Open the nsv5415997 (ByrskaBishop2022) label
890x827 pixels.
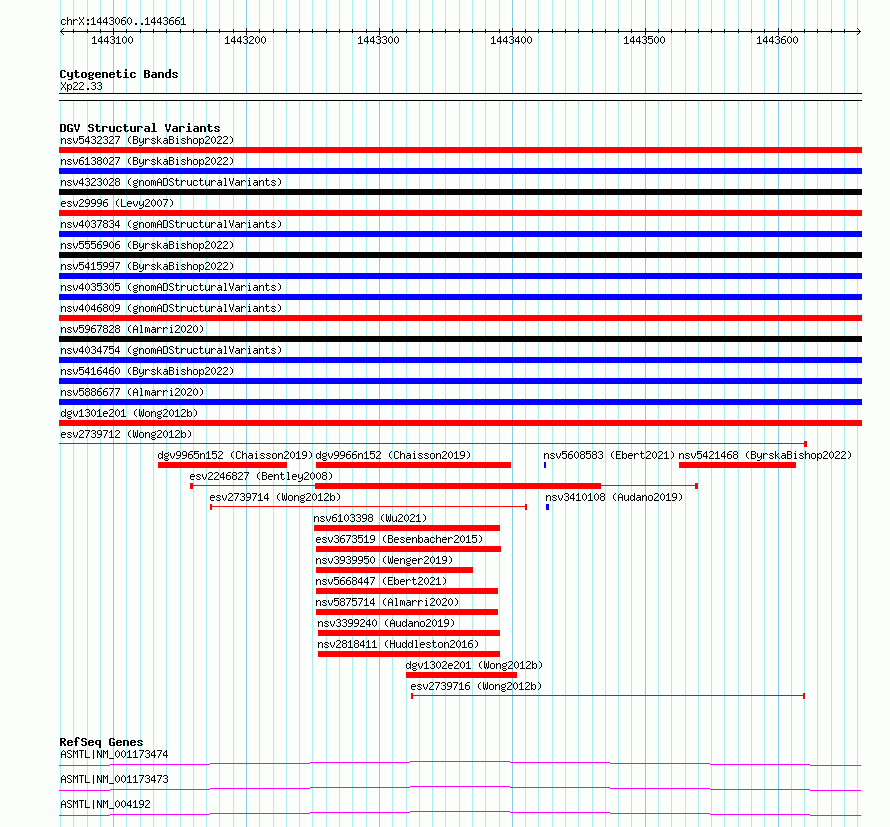(x=147, y=266)
